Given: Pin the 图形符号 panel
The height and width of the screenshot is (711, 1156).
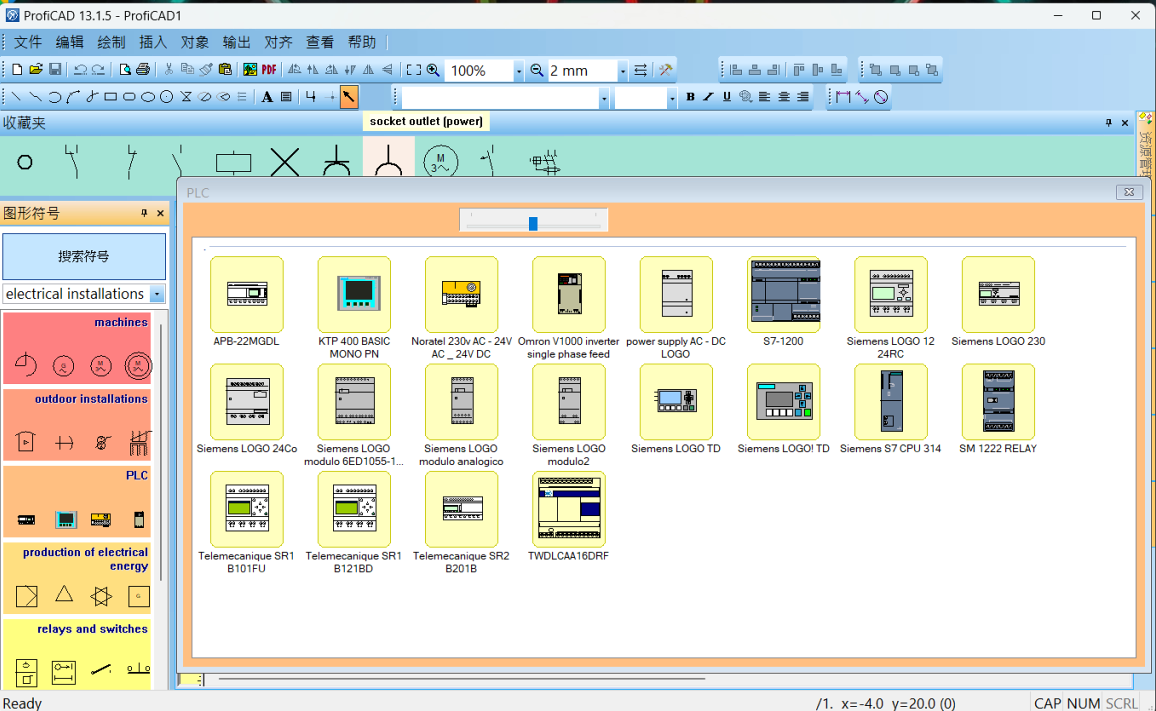Looking at the screenshot, I should point(144,214).
